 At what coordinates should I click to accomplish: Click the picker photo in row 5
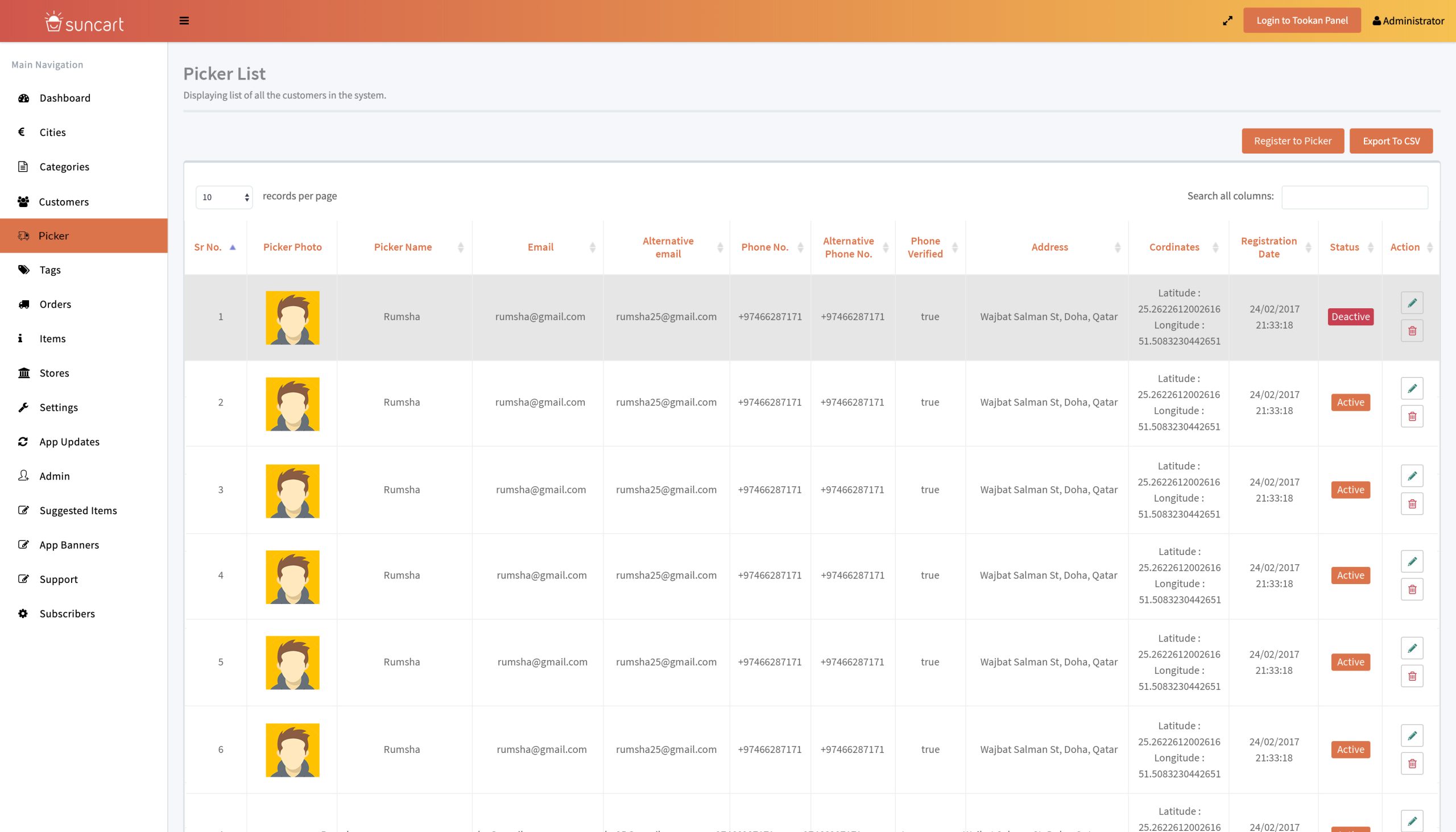click(292, 663)
